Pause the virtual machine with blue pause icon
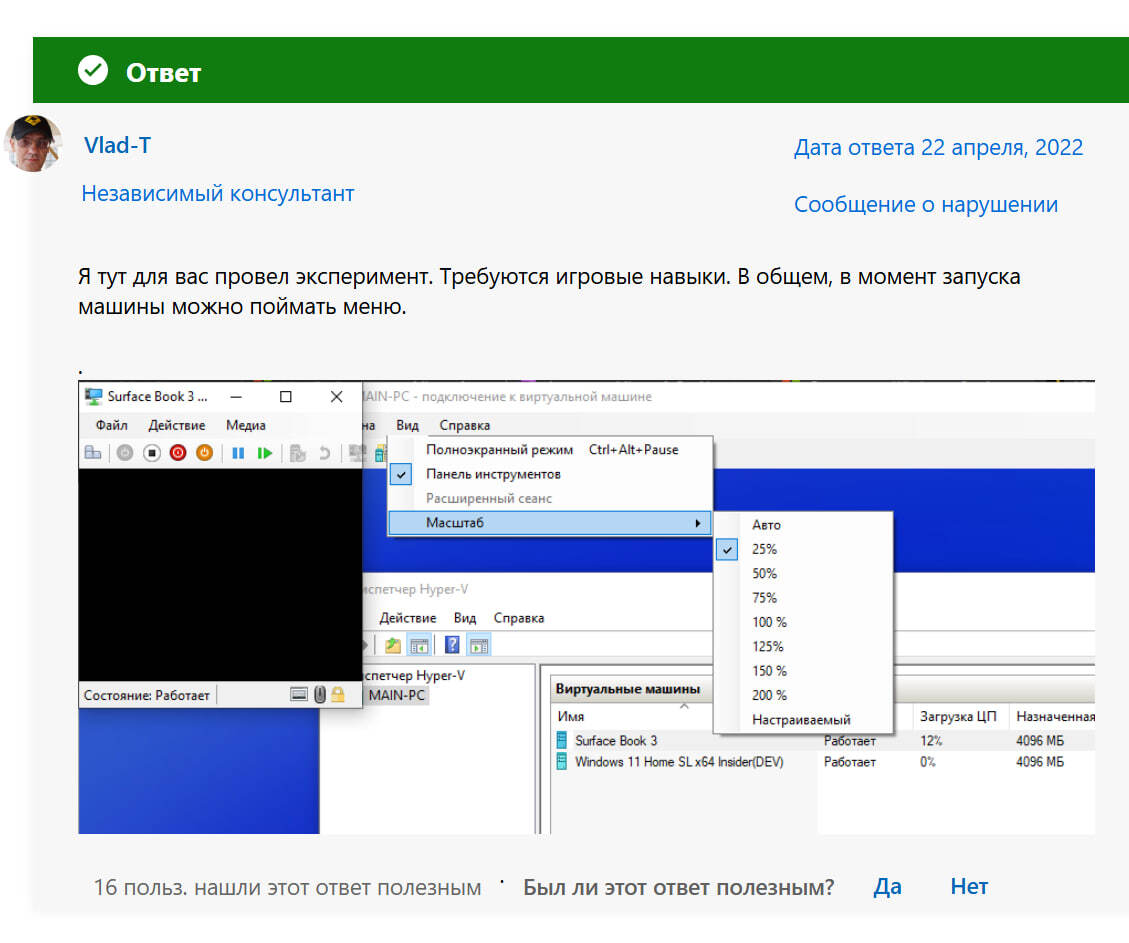1129x943 pixels. (238, 453)
